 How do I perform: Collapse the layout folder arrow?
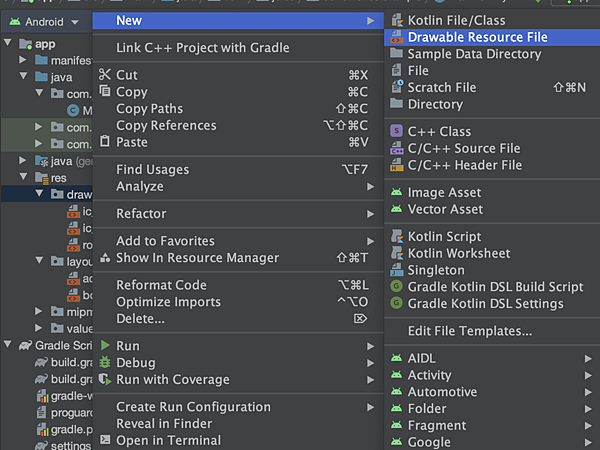pos(39,260)
